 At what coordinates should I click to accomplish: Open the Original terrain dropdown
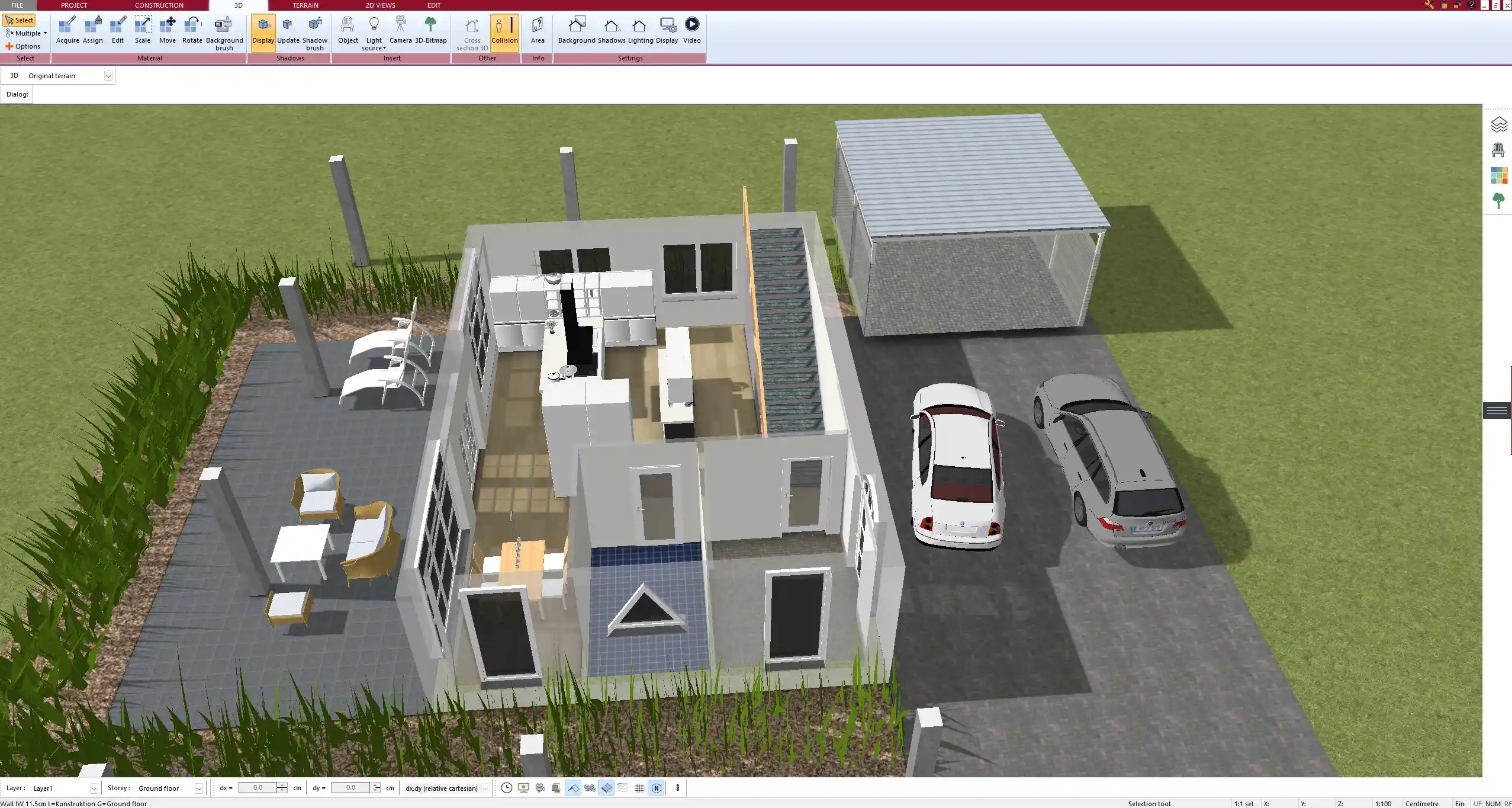coord(108,75)
